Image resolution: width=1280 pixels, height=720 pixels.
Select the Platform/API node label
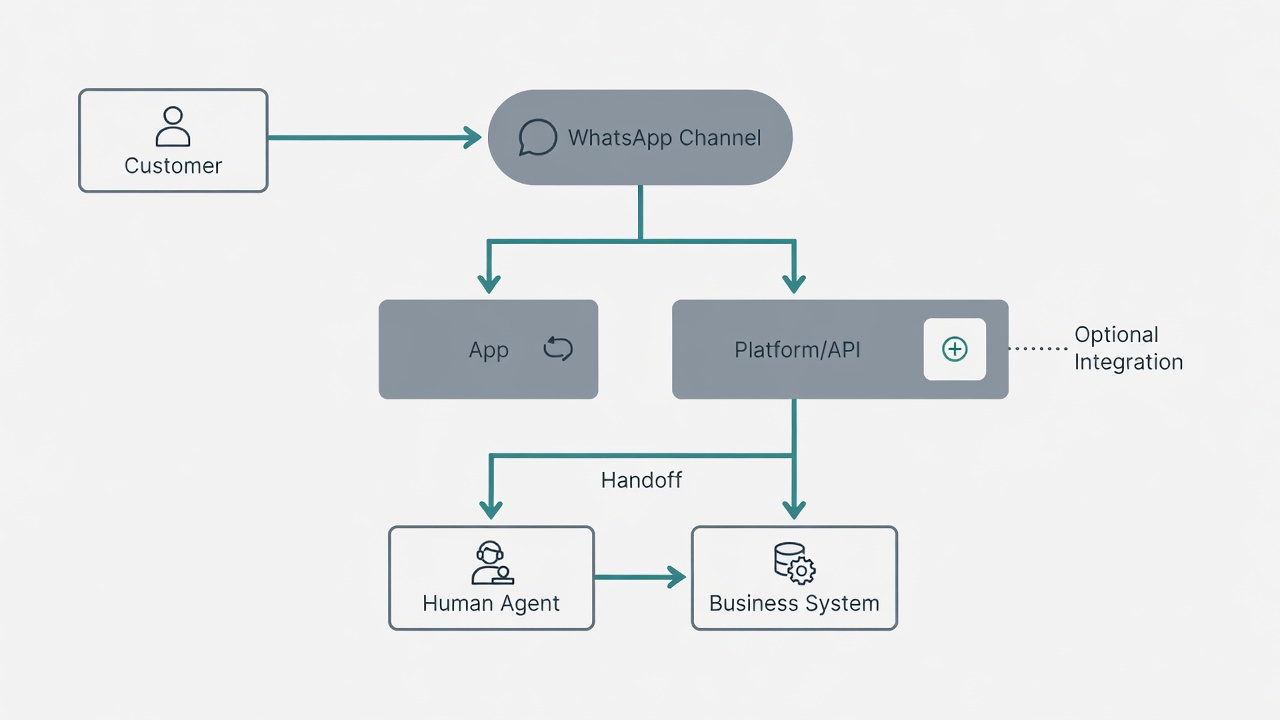click(x=797, y=350)
